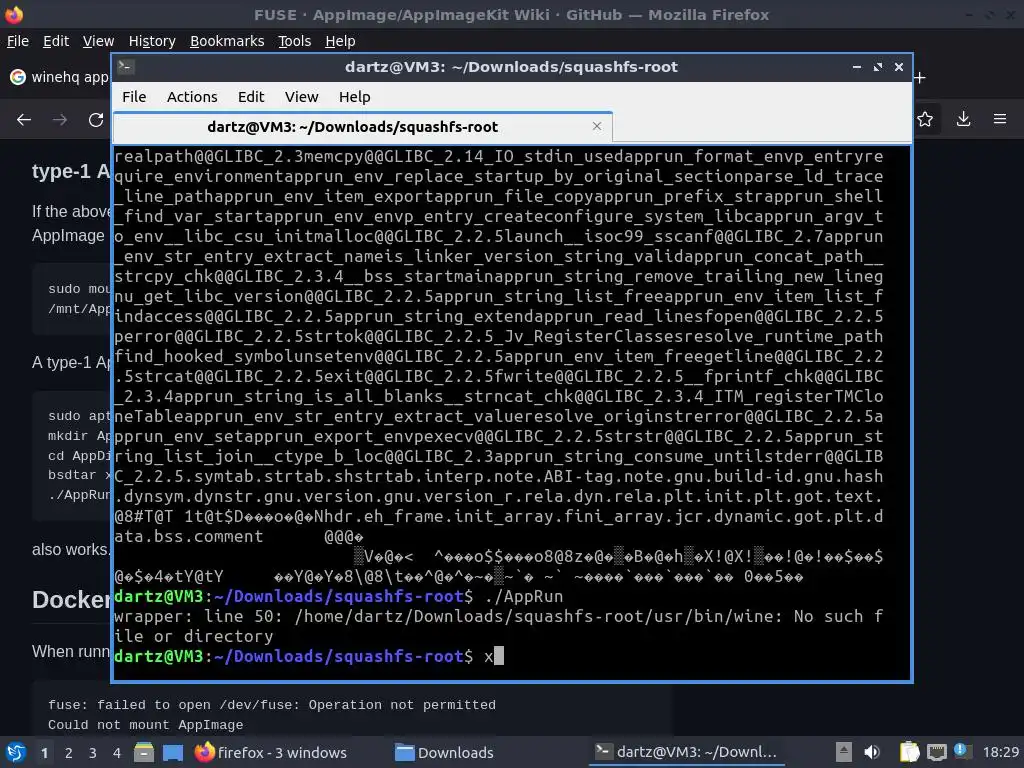Minimize the terminal window
The height and width of the screenshot is (768, 1024).
coord(856,67)
